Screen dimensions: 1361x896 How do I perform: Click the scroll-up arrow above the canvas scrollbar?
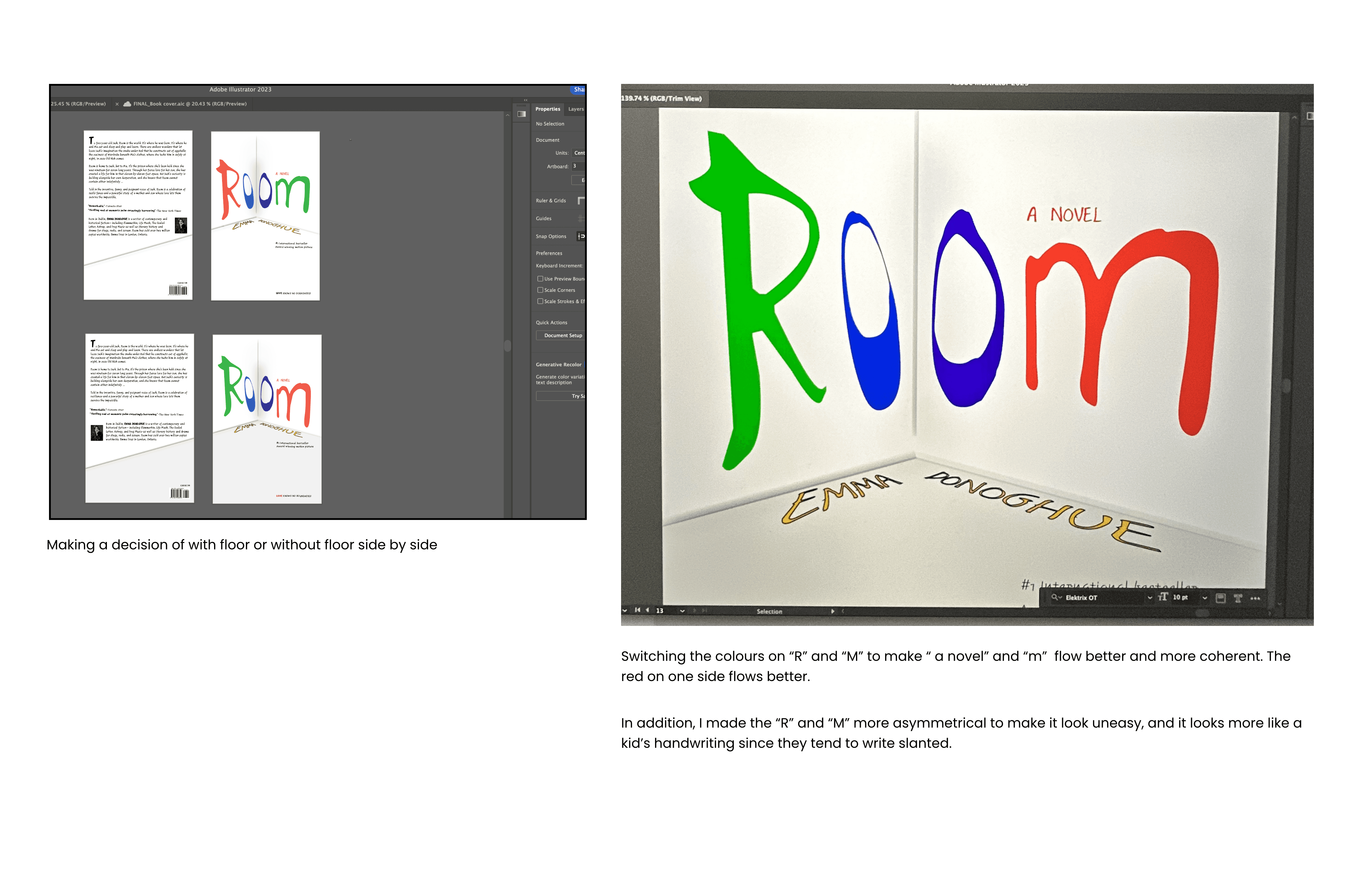coord(507,116)
